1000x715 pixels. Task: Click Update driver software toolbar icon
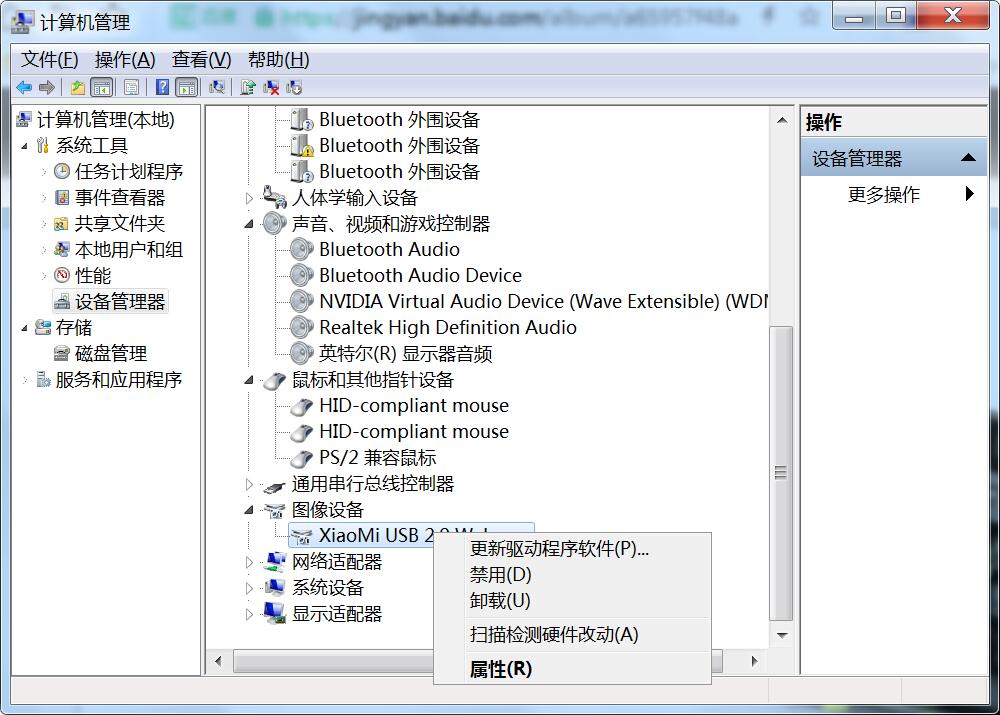click(x=248, y=87)
